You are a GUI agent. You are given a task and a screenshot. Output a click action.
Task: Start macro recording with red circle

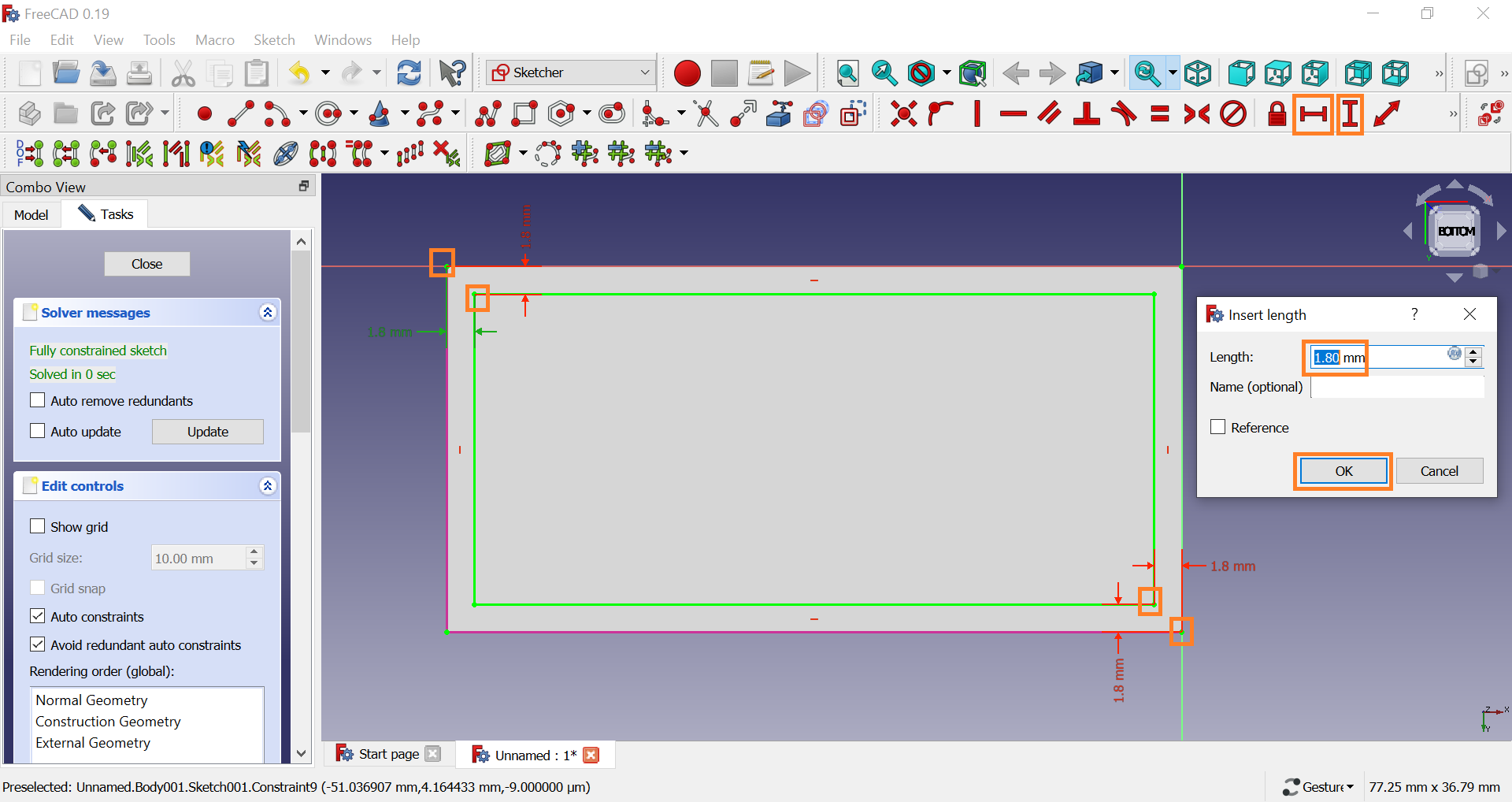click(687, 73)
